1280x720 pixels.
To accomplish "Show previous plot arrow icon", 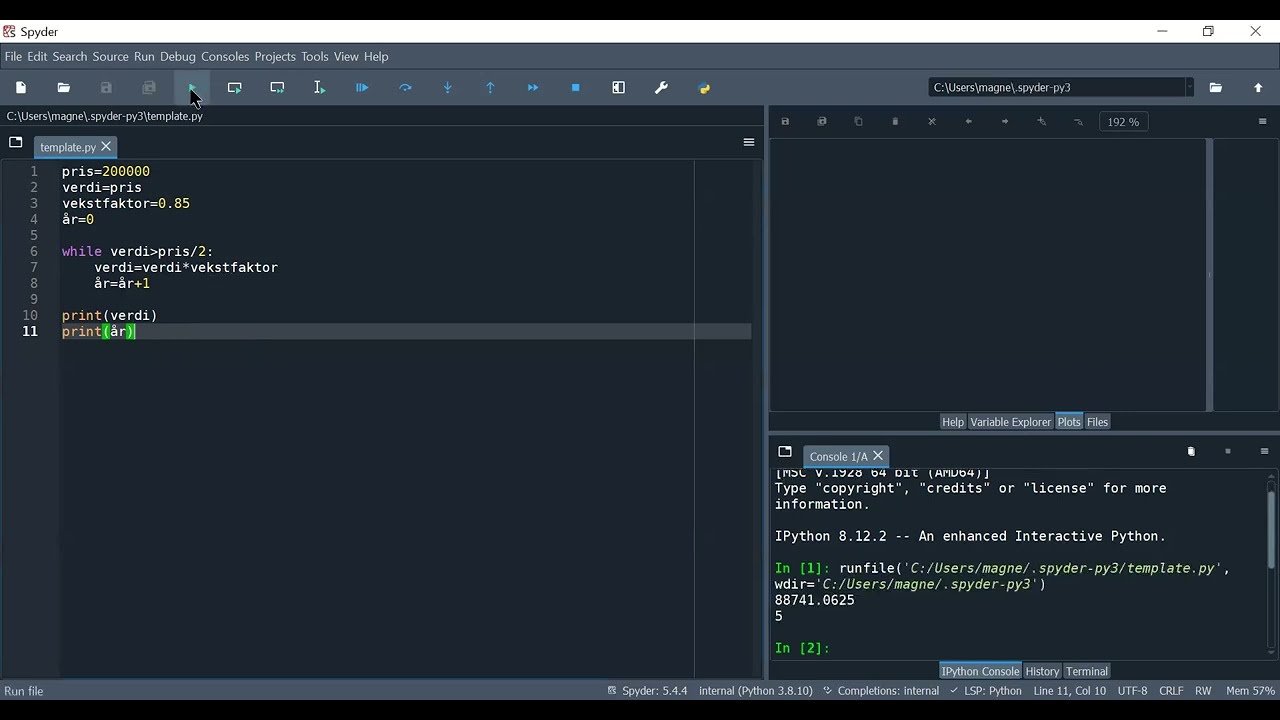I will click(969, 122).
